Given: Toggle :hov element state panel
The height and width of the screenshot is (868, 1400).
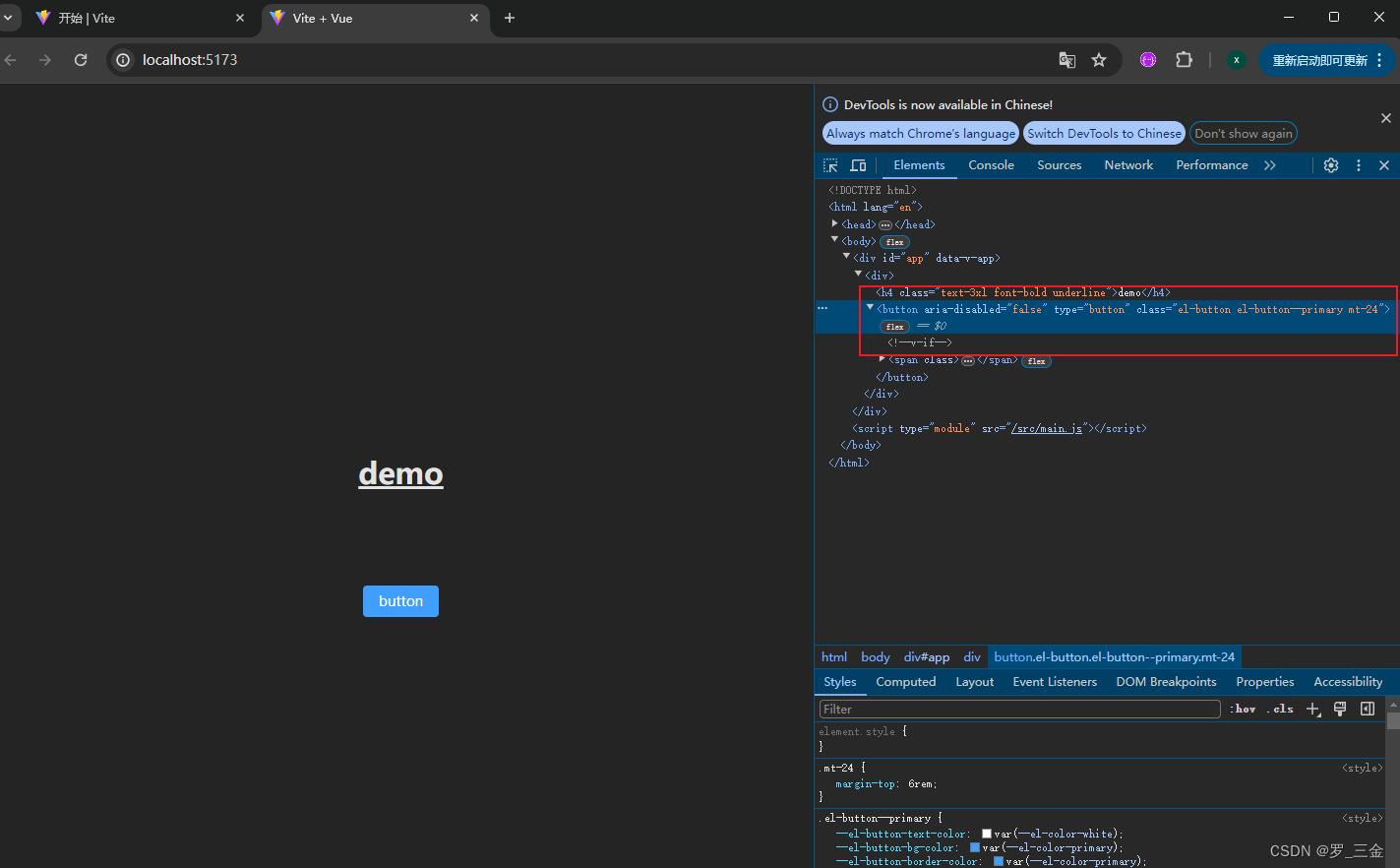Looking at the screenshot, I should tap(1243, 709).
